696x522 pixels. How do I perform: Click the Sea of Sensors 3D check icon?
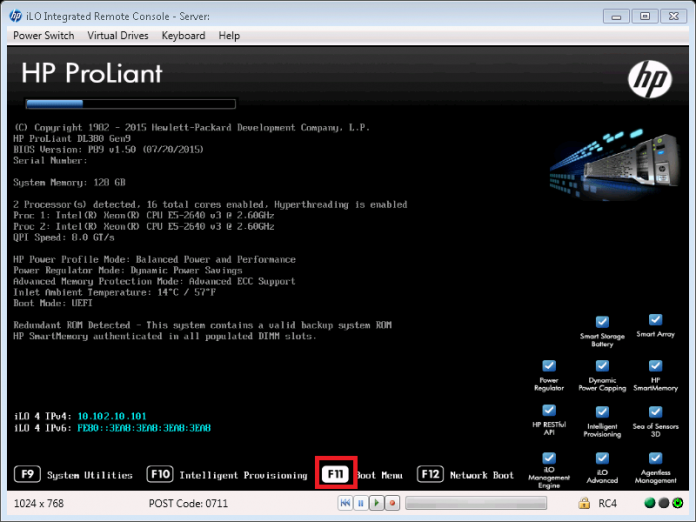656,411
